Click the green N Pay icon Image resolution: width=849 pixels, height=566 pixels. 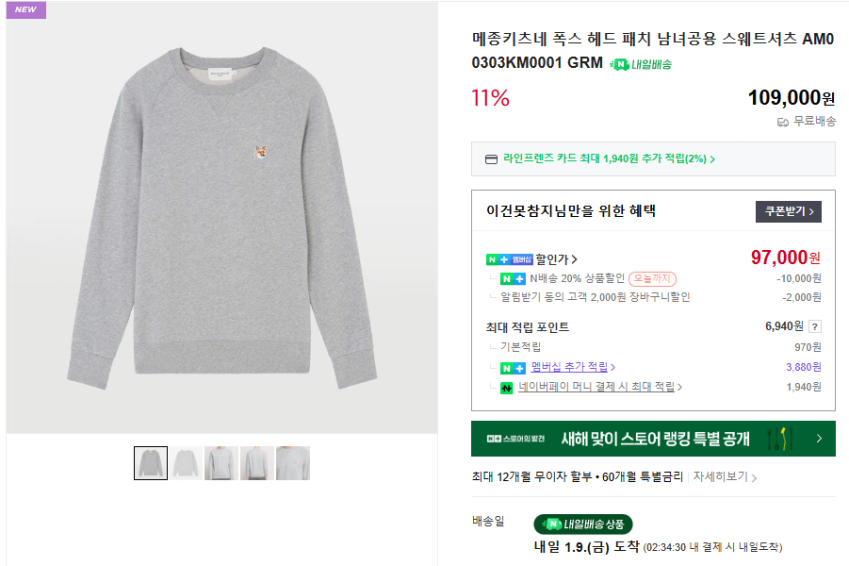click(507, 386)
